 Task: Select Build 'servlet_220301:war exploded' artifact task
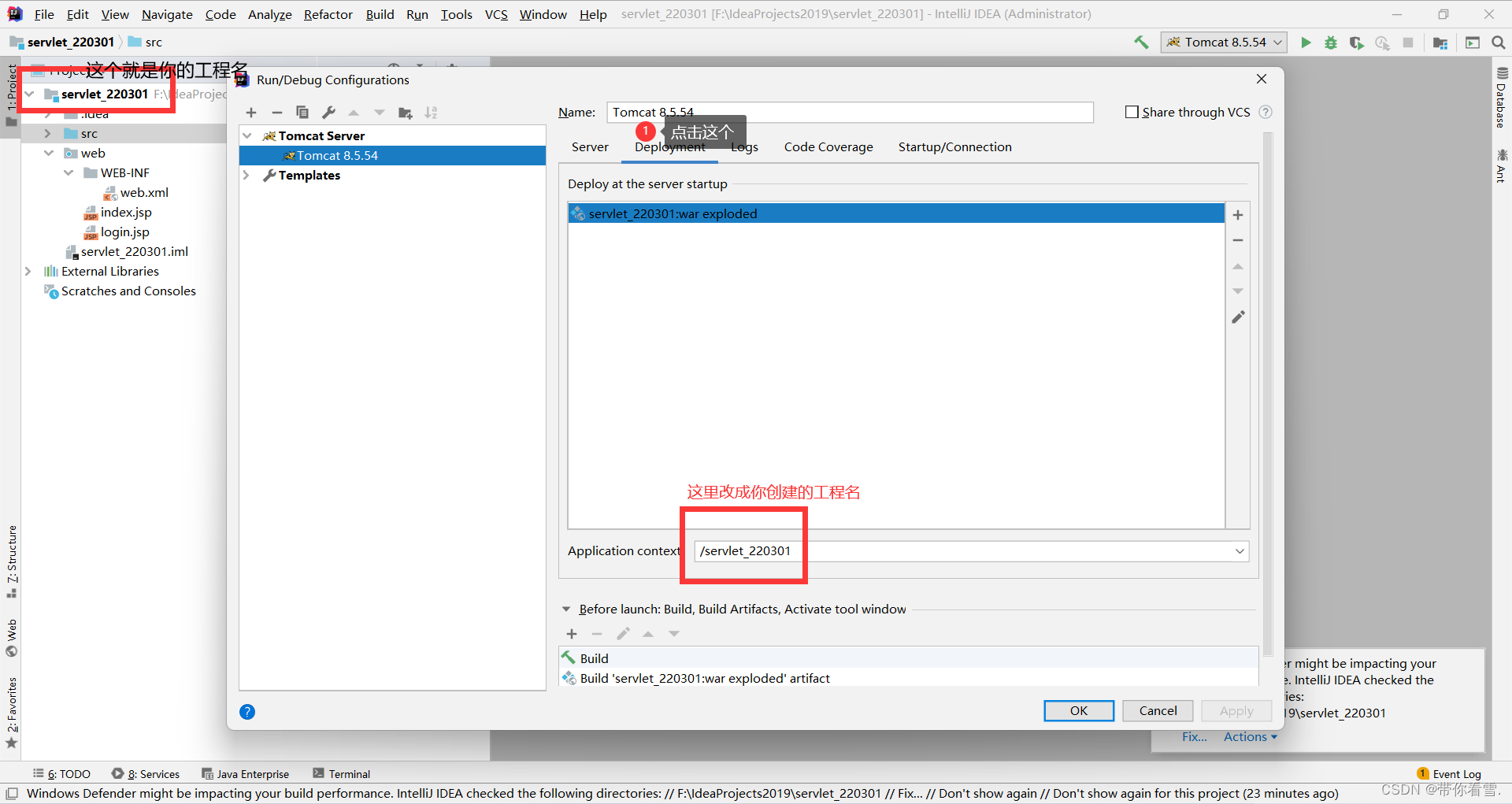click(909, 678)
